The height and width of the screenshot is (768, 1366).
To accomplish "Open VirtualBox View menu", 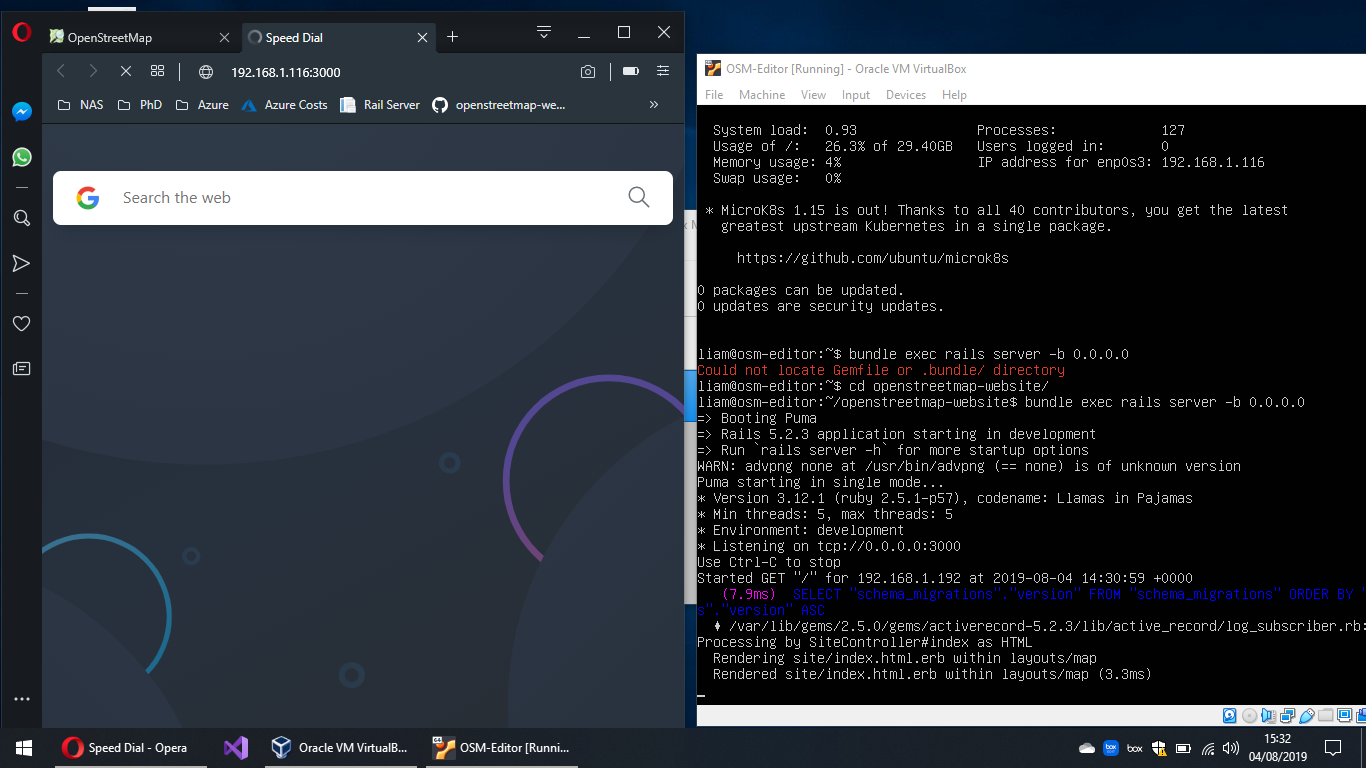I will (813, 95).
